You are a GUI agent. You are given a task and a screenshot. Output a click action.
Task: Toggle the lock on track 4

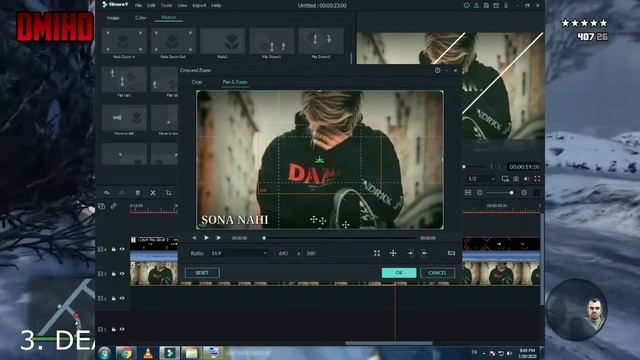[x=113, y=249]
